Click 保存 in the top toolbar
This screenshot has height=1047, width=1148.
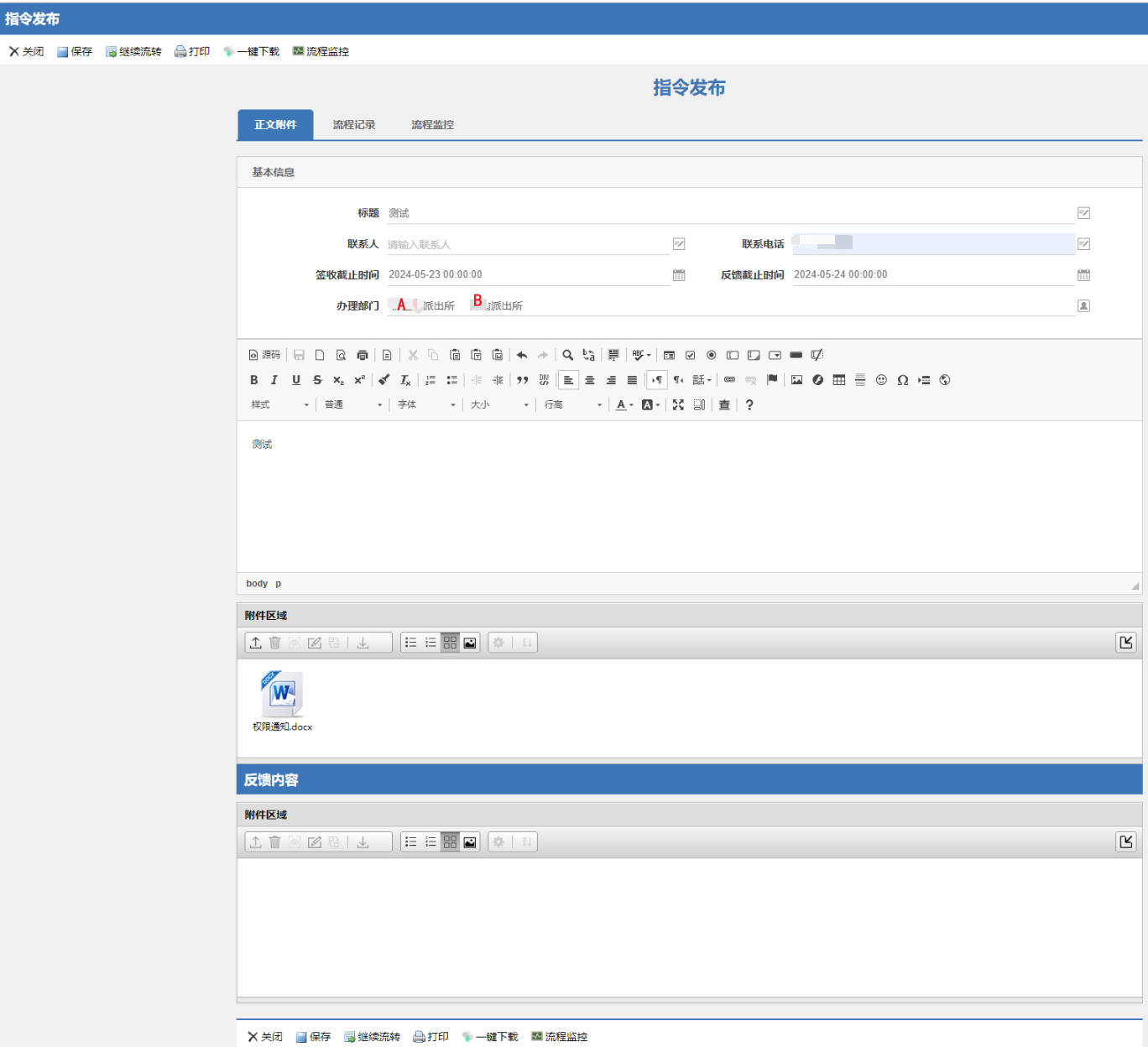(x=75, y=51)
